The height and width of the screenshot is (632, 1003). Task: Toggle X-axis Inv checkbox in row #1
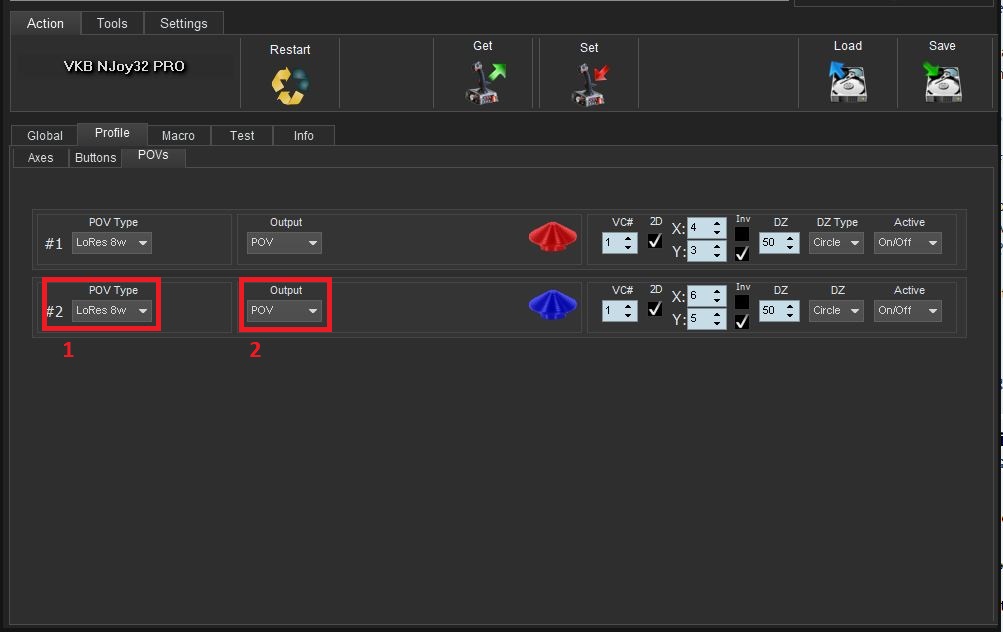point(742,233)
